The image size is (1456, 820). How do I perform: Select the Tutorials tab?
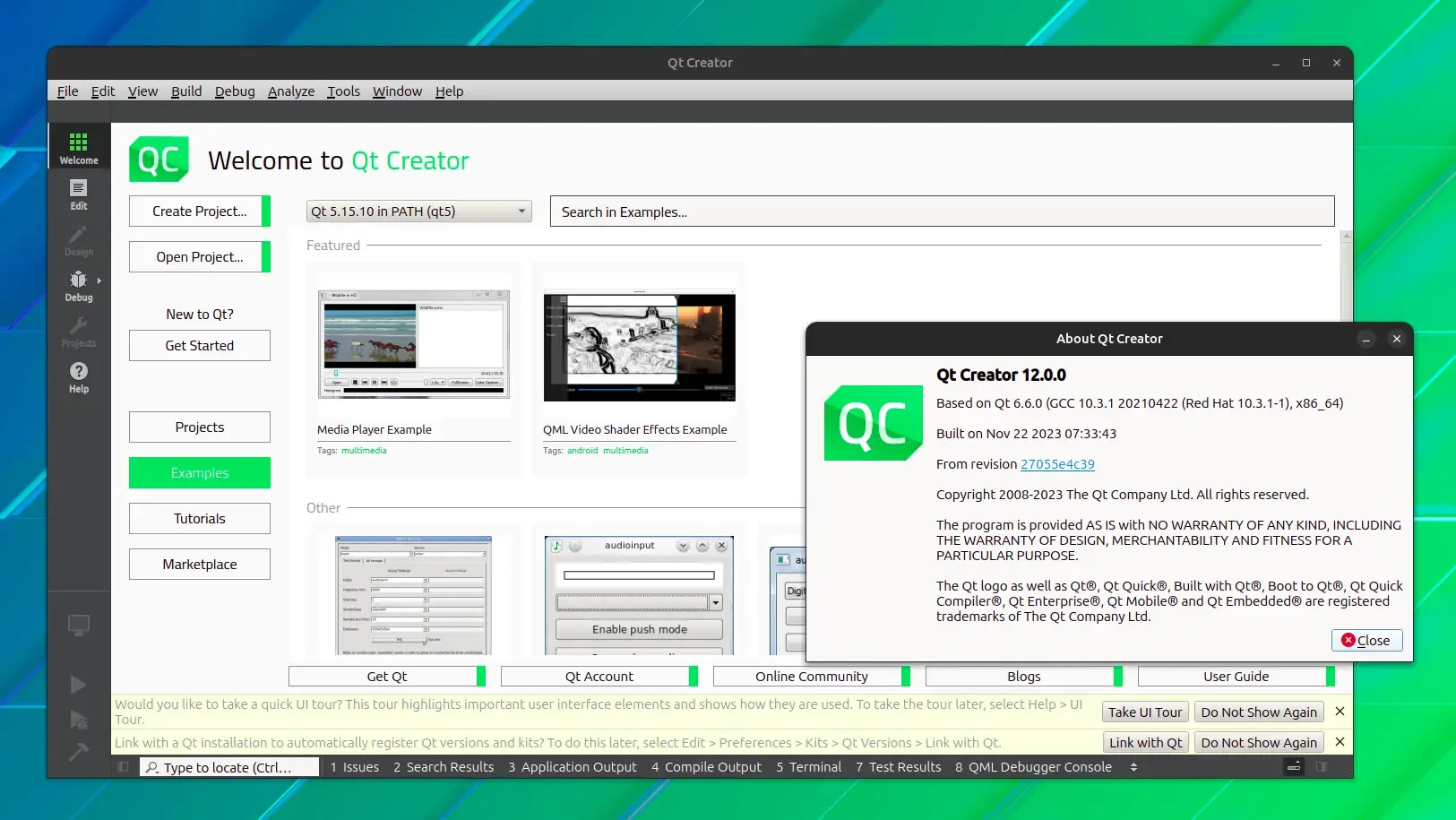200,519
